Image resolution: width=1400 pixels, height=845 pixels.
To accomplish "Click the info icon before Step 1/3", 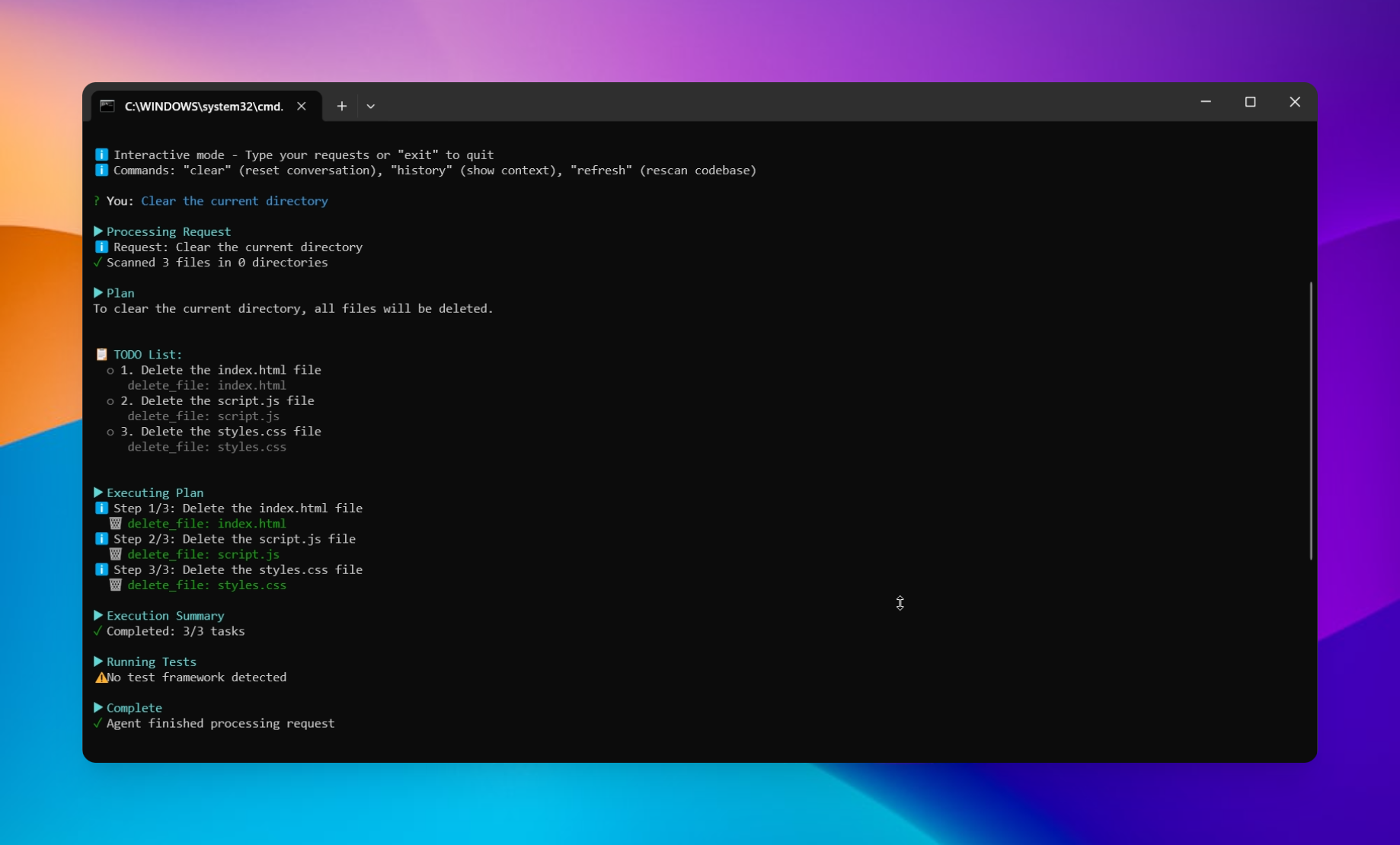I will 102,508.
